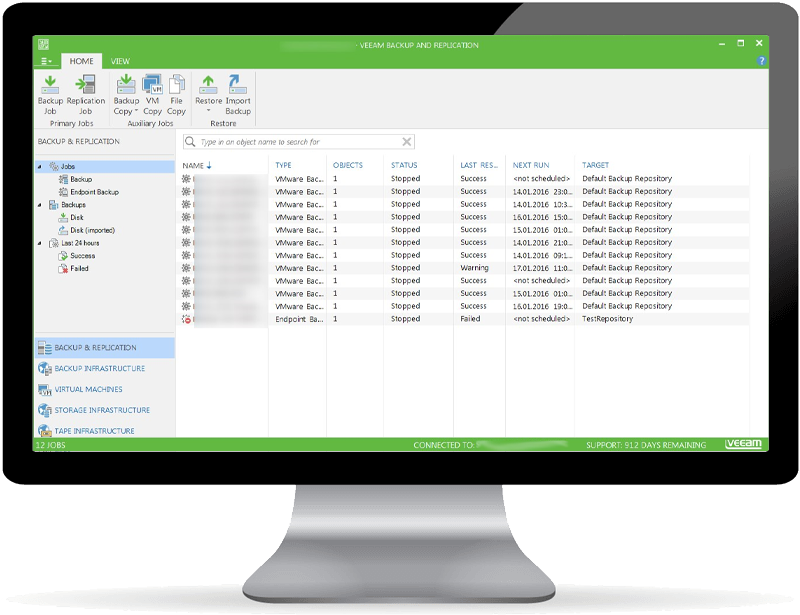The width and height of the screenshot is (800, 615).
Task: Select Jobs in the tree
Action: click(68, 166)
